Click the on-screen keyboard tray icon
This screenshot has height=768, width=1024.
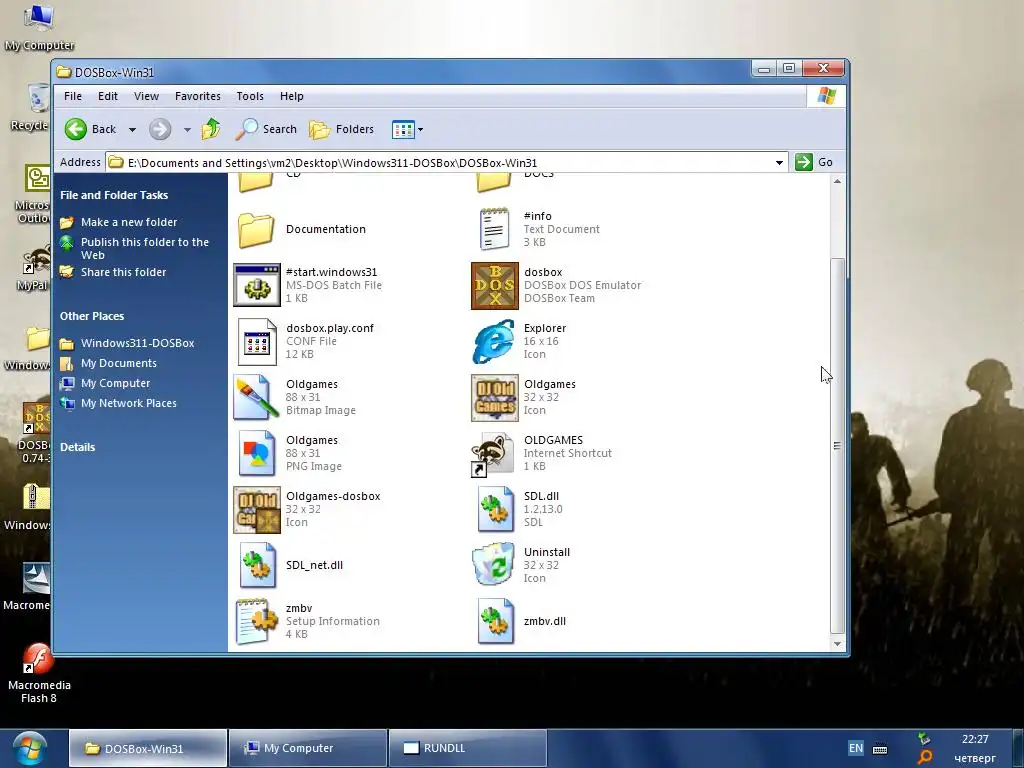tap(880, 749)
